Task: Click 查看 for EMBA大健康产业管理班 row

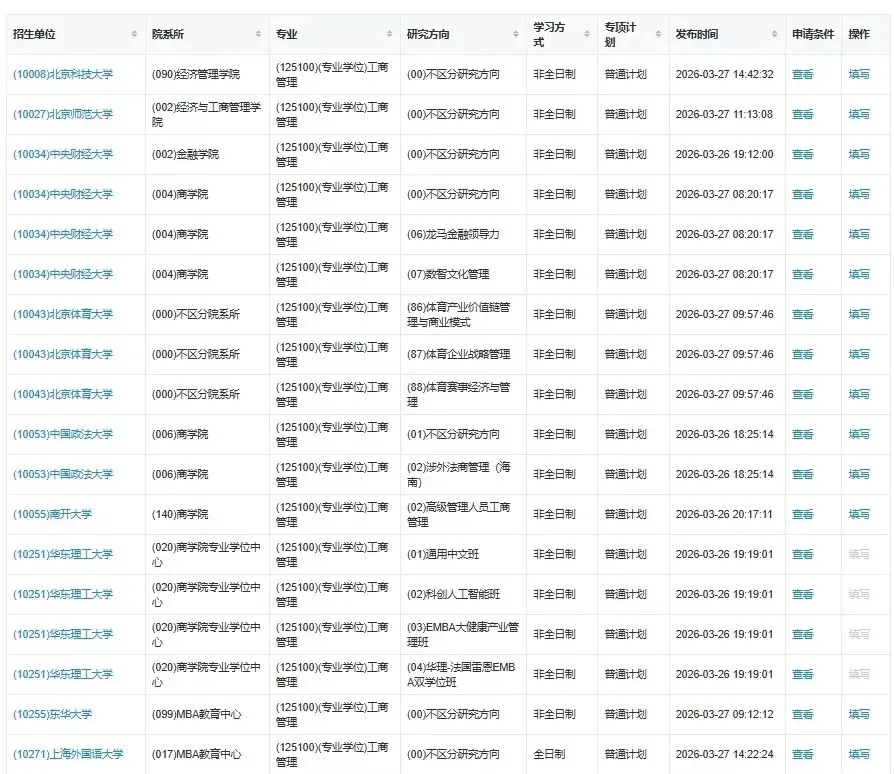Action: click(x=802, y=634)
